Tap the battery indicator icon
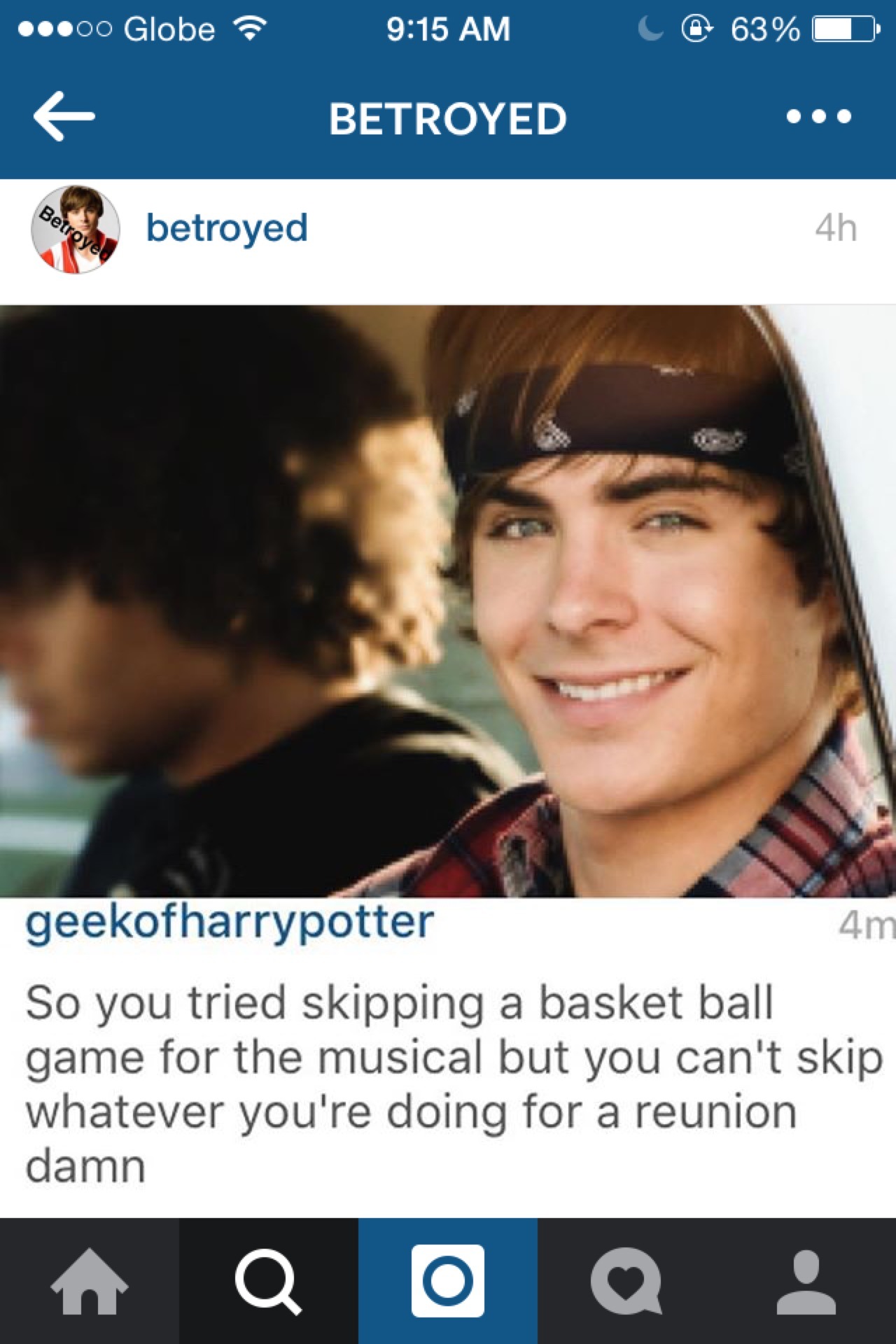Viewport: 896px width, 1344px height. click(843, 29)
